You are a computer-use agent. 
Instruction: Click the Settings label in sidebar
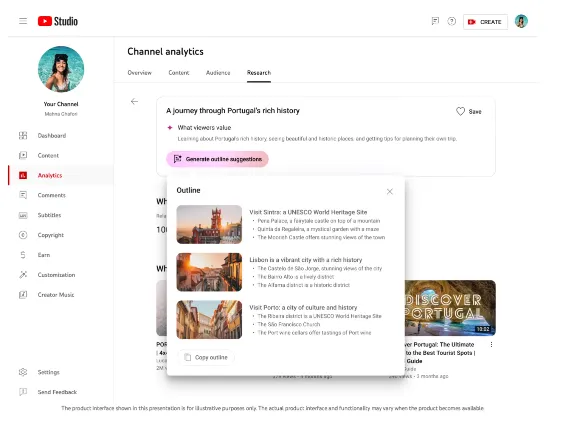49,372
